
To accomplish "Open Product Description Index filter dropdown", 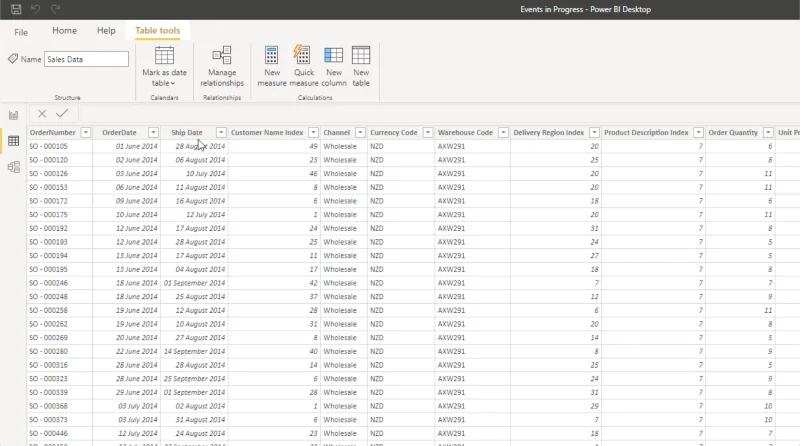I will pyautogui.click(x=698, y=133).
